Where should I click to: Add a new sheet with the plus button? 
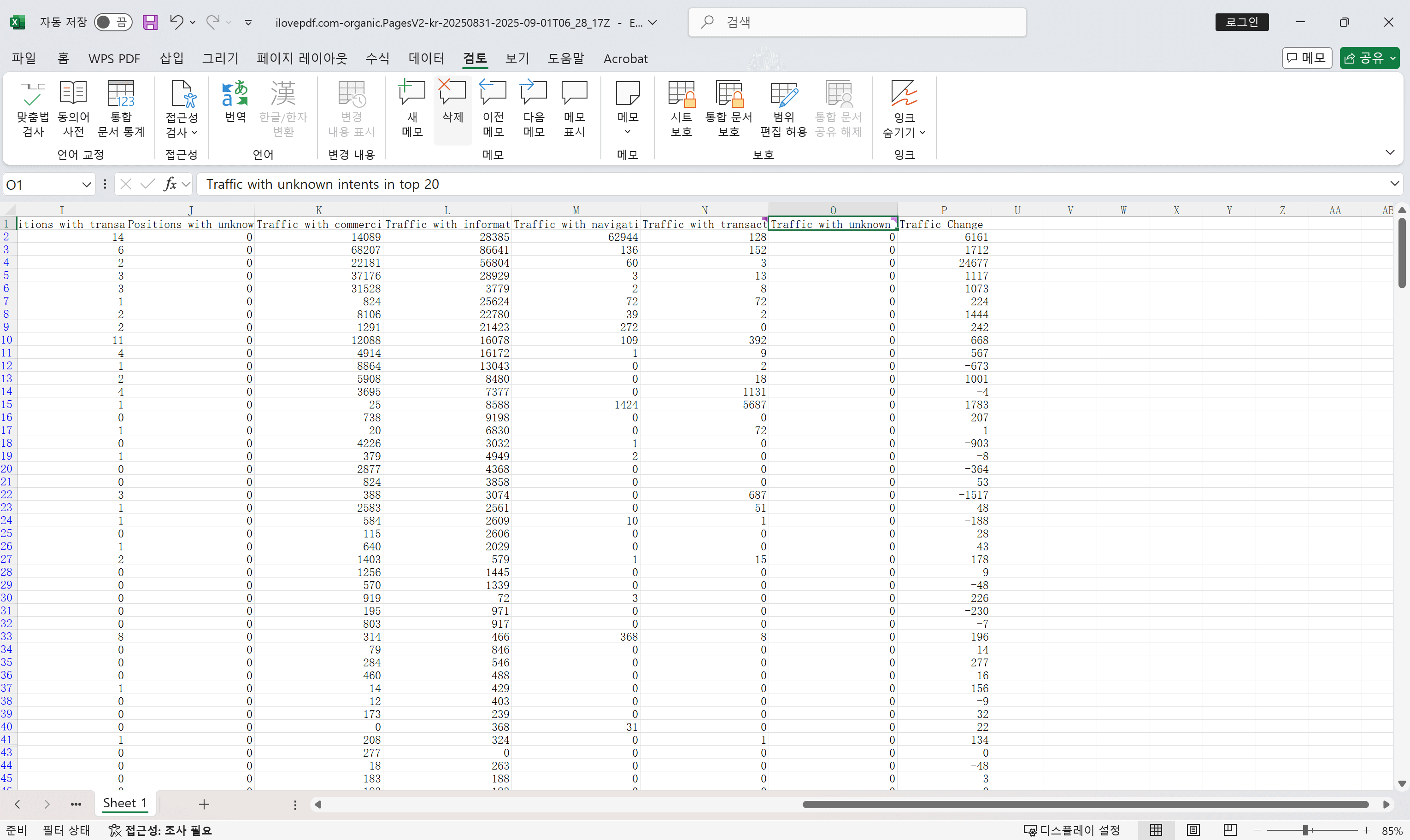[x=205, y=805]
